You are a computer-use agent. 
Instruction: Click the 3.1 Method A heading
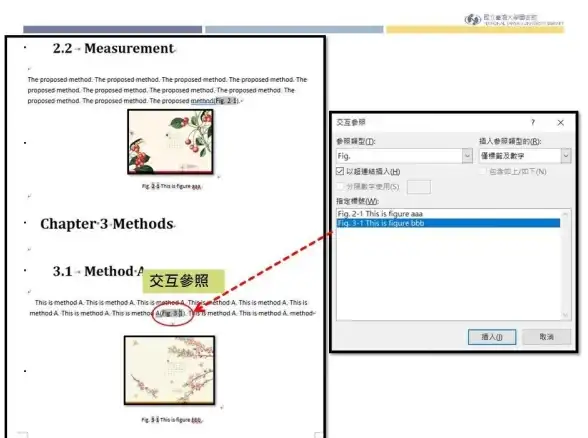click(x=98, y=271)
